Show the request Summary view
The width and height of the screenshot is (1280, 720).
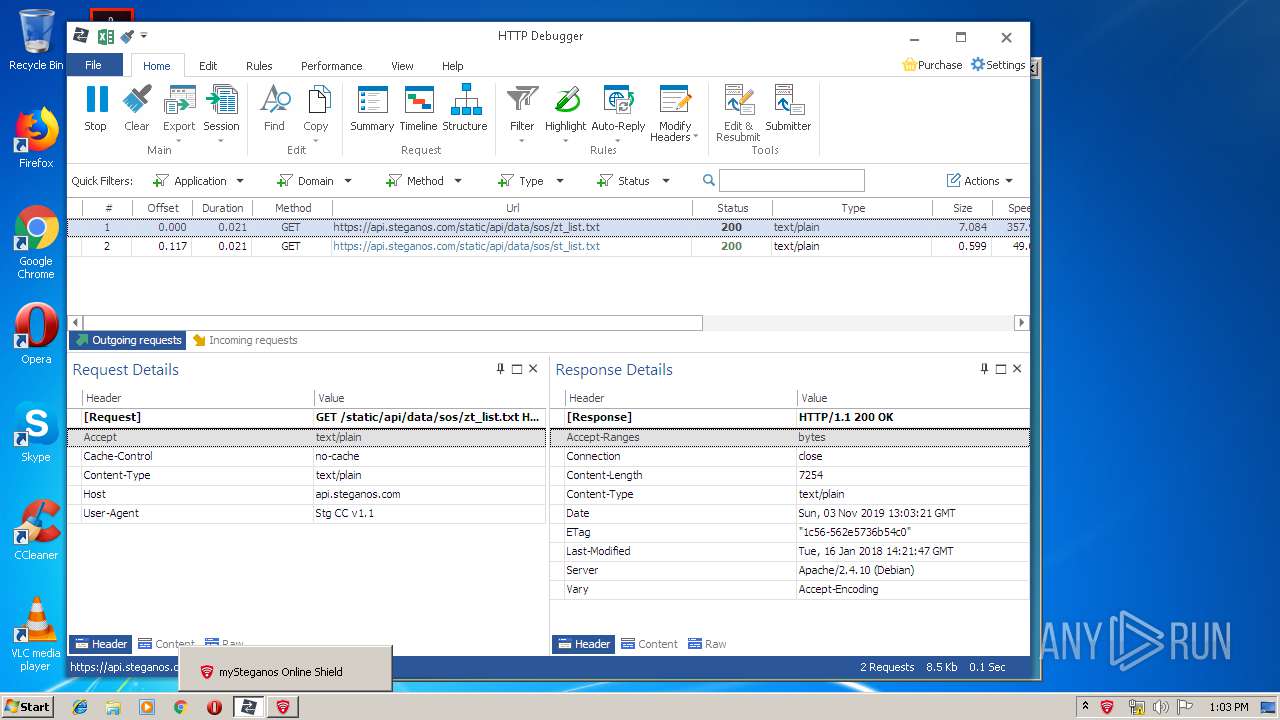[x=372, y=109]
